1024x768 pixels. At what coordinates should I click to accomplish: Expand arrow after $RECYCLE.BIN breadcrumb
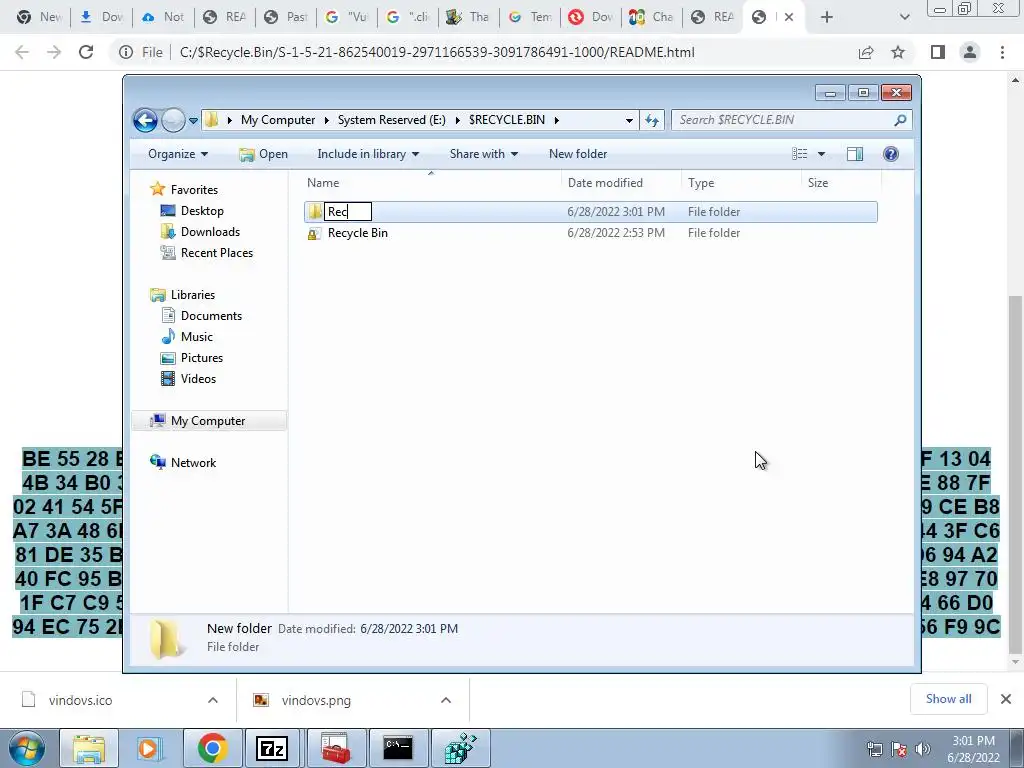tap(556, 120)
